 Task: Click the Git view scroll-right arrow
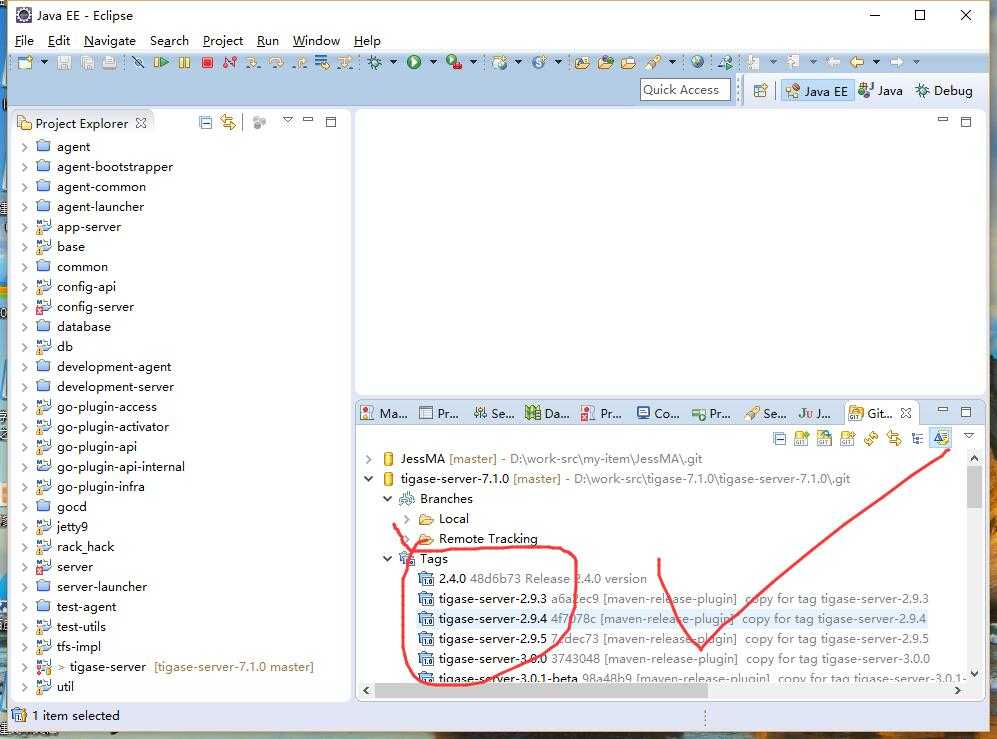(958, 691)
